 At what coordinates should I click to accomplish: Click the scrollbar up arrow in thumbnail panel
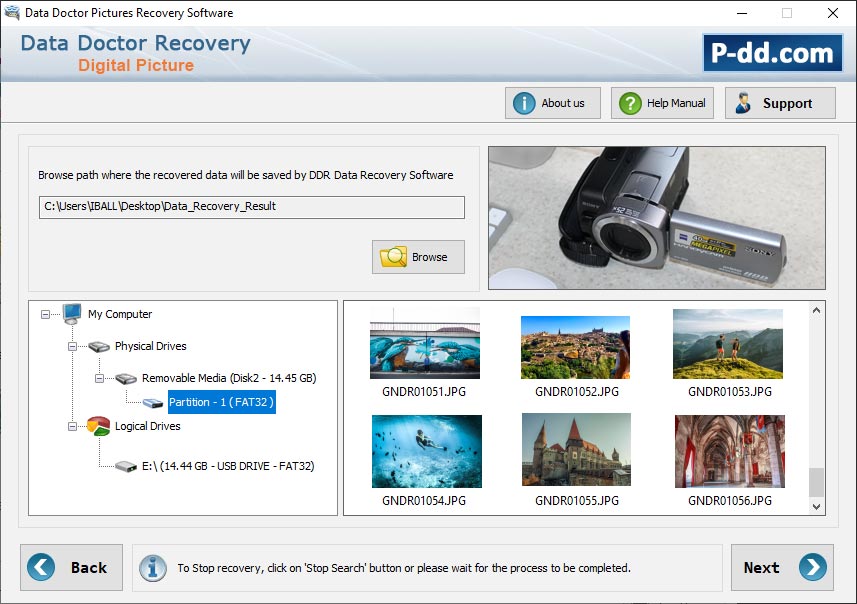tap(815, 309)
